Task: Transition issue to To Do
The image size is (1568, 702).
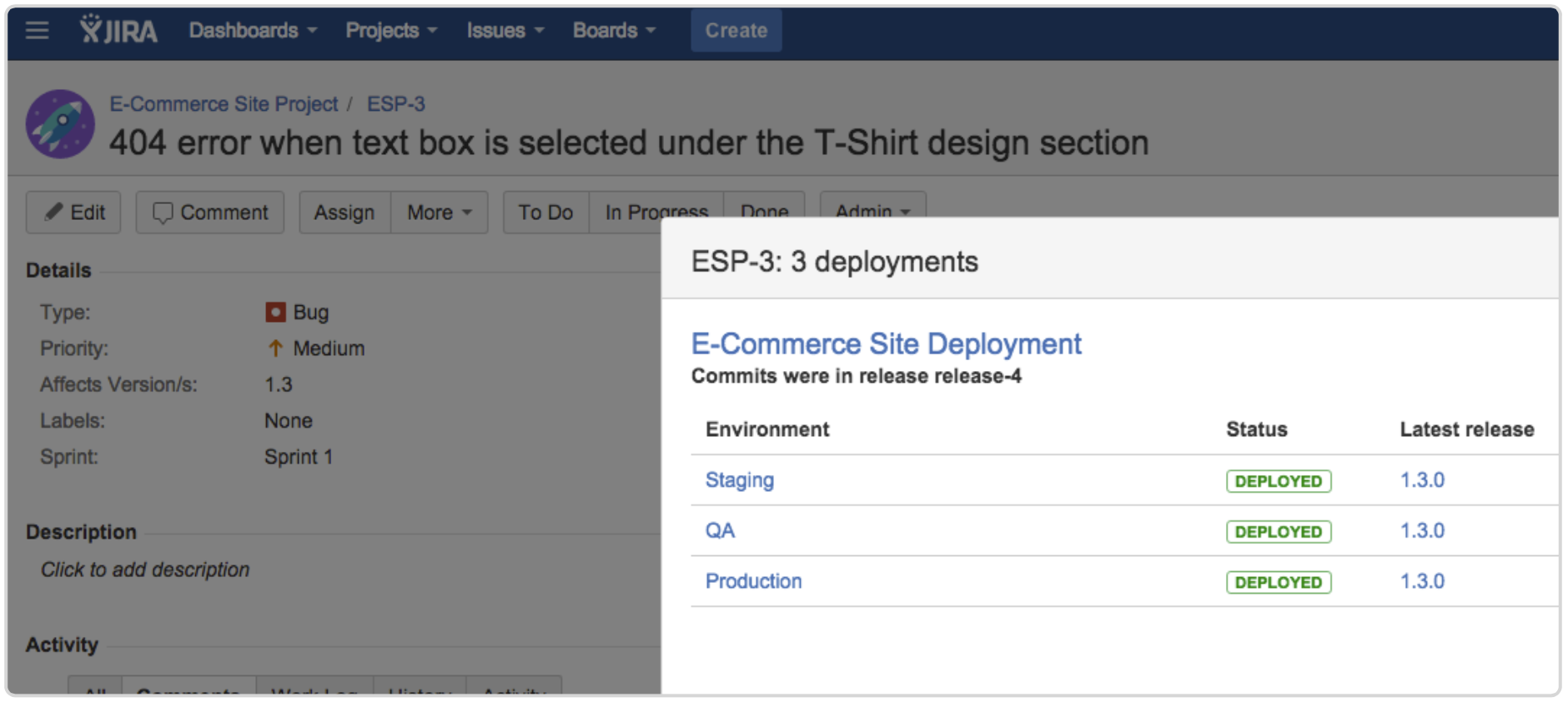Action: (545, 213)
